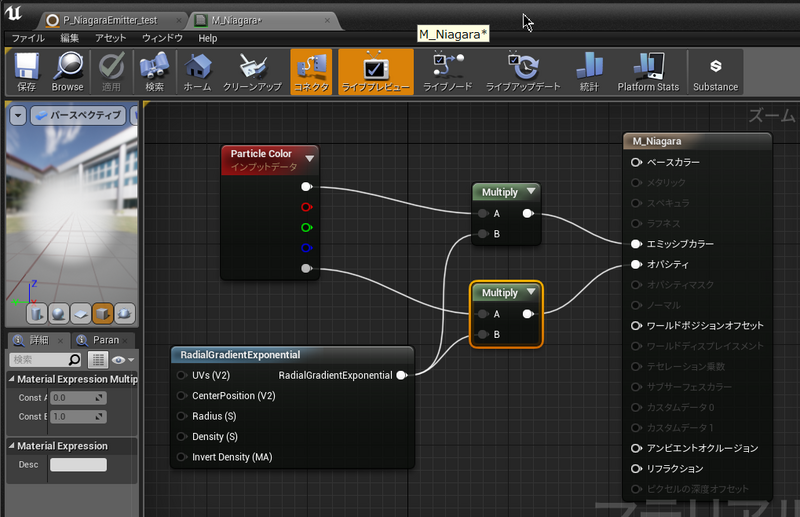
Task: Save the material with 保存 icon
Action: 27,72
